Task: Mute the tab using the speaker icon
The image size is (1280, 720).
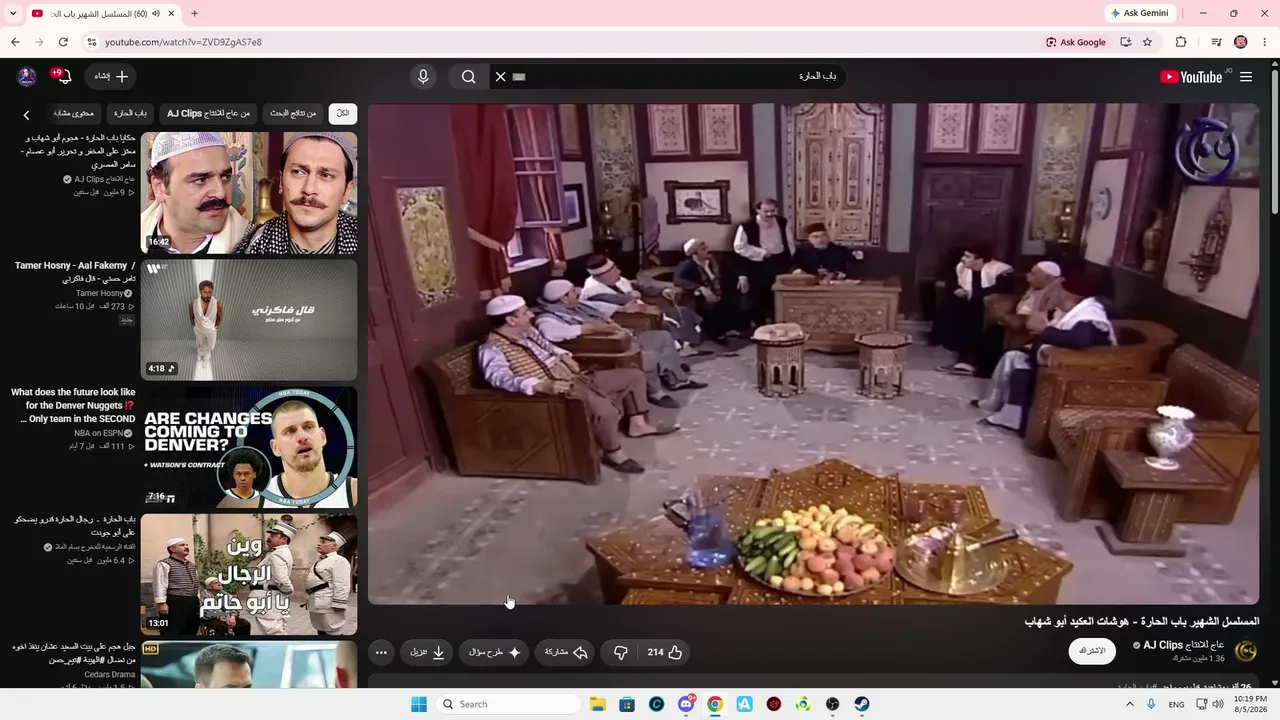Action: (156, 13)
